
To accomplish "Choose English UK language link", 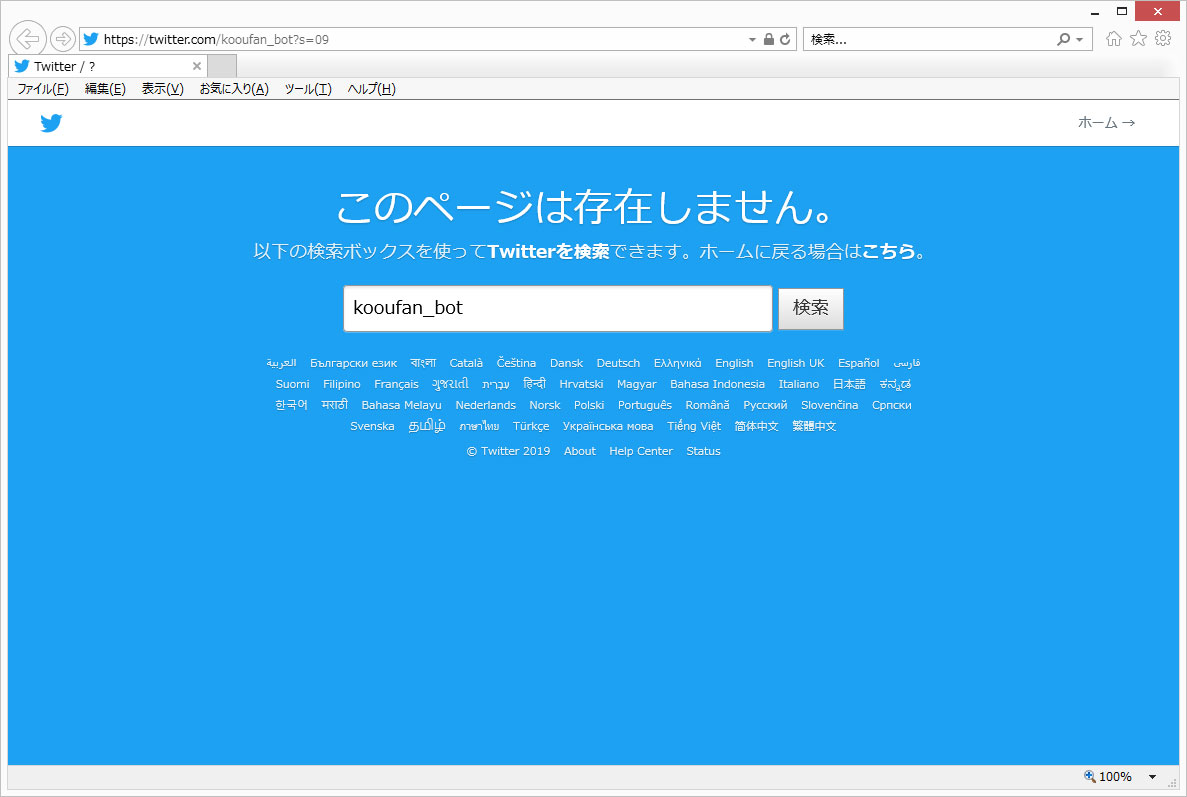I will 796,363.
